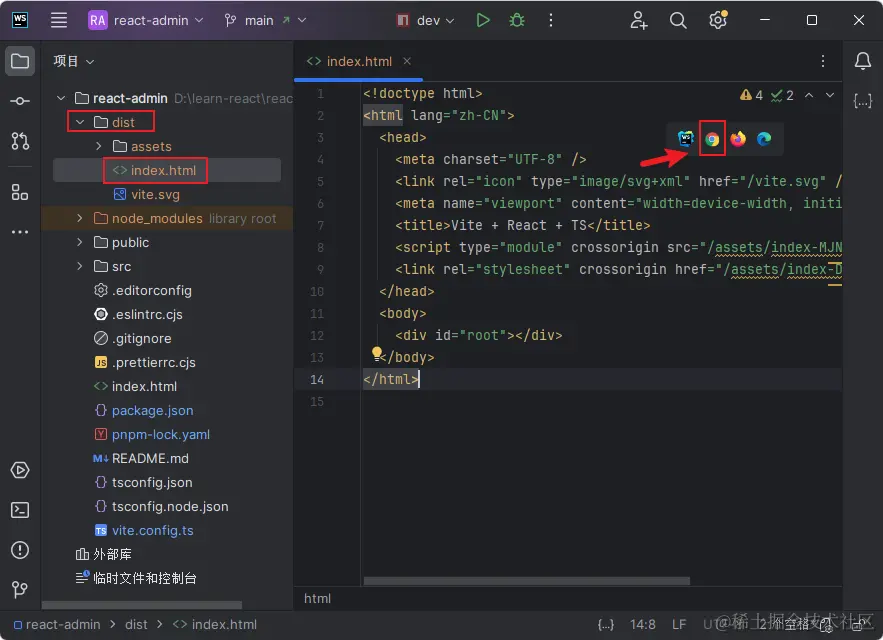Screen dimensions: 883x640
Task: Expand the assets folder
Action: pyautogui.click(x=99, y=146)
